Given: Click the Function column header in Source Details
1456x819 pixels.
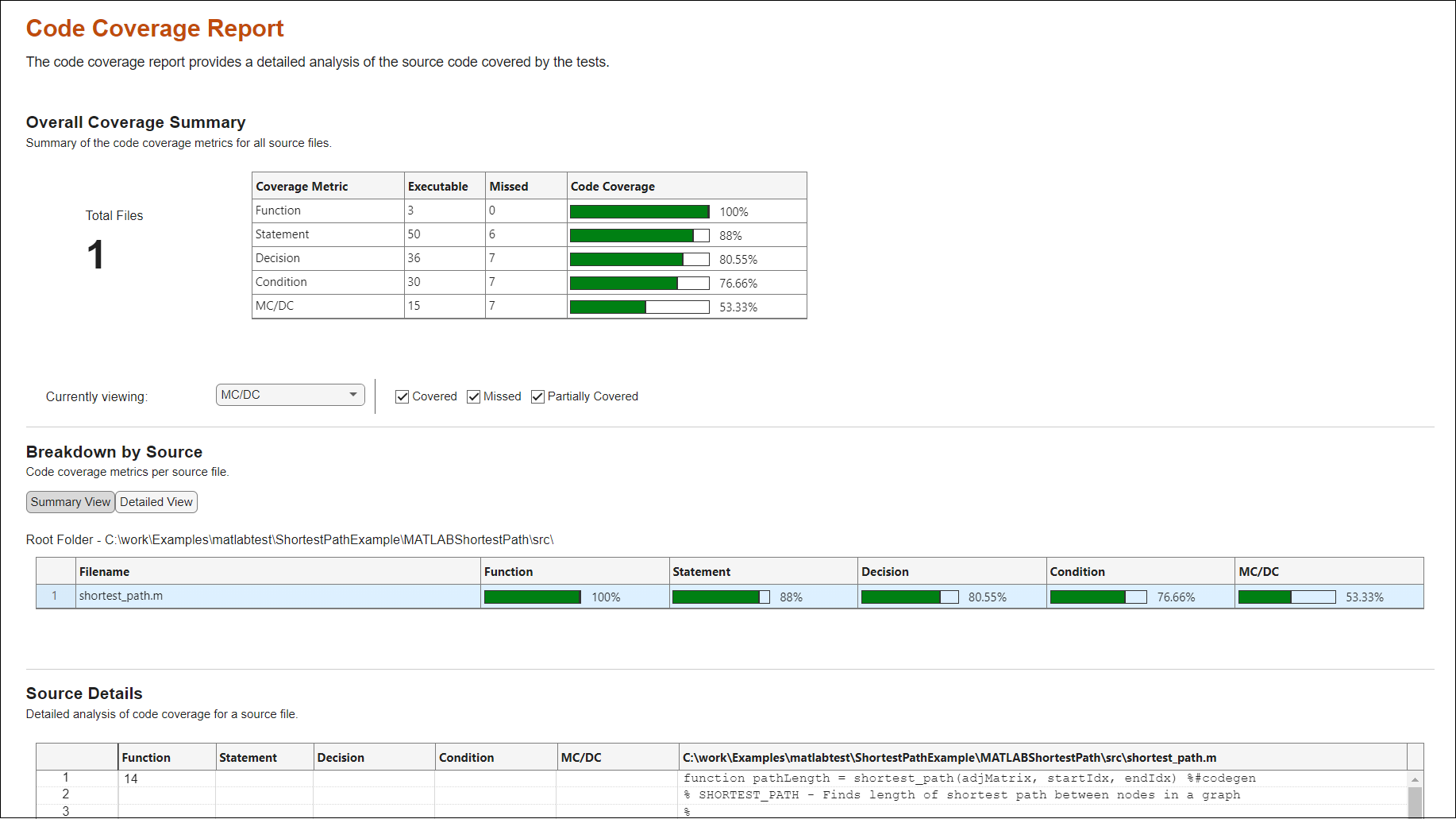Looking at the screenshot, I should [x=147, y=757].
